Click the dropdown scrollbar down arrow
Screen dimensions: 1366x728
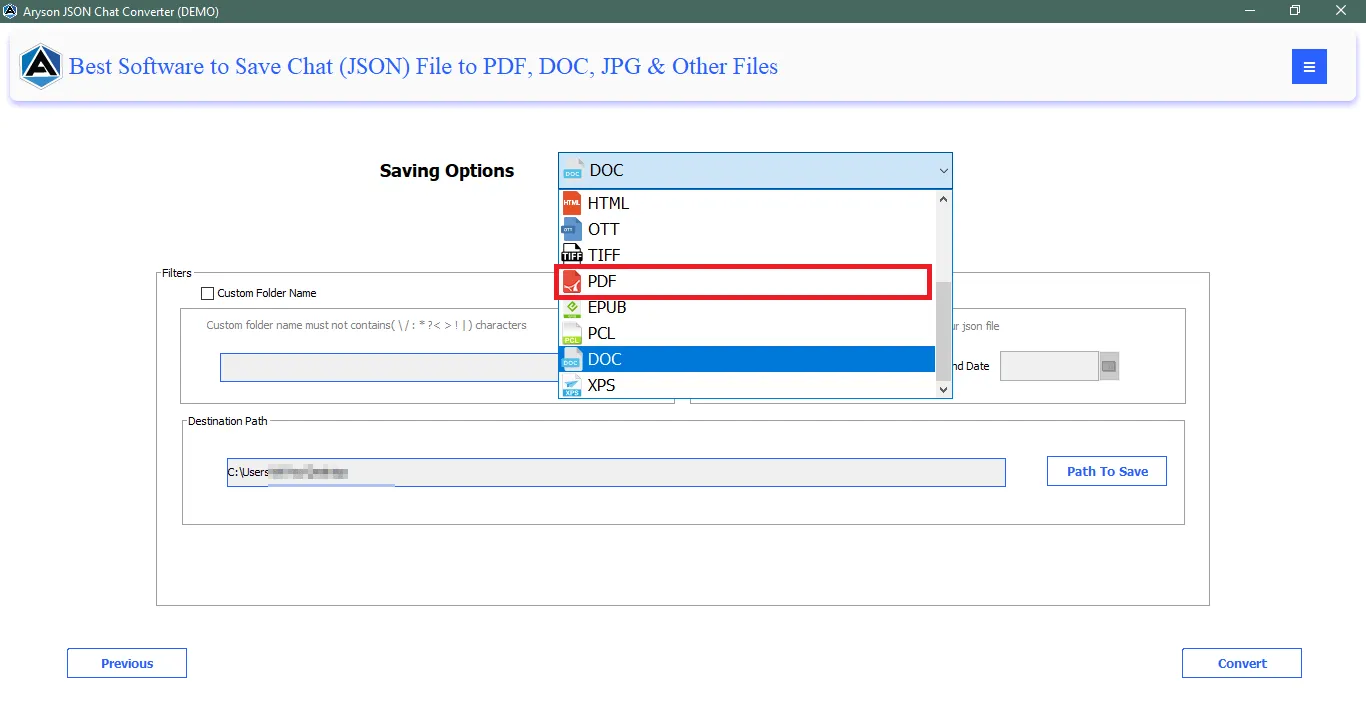[x=941, y=389]
